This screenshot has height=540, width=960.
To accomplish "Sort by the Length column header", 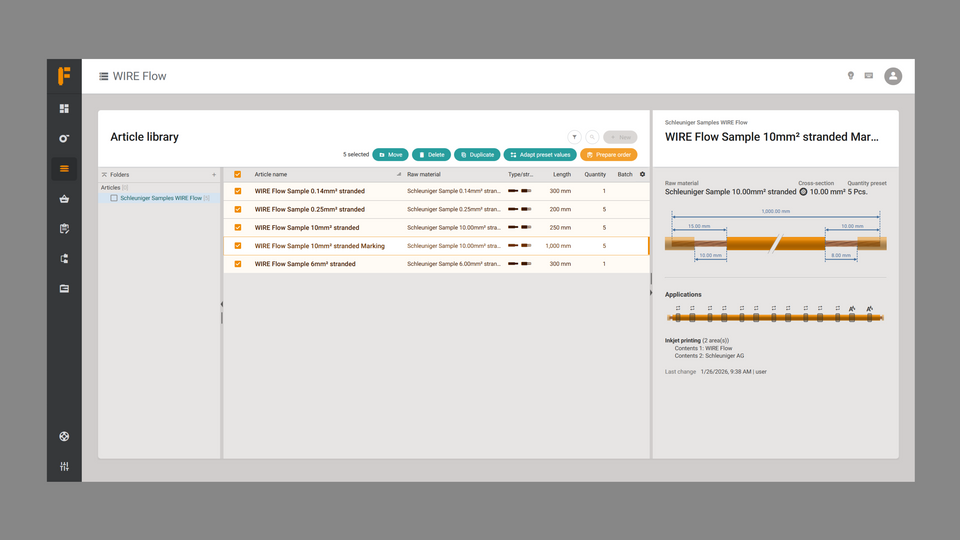I will click(x=561, y=174).
